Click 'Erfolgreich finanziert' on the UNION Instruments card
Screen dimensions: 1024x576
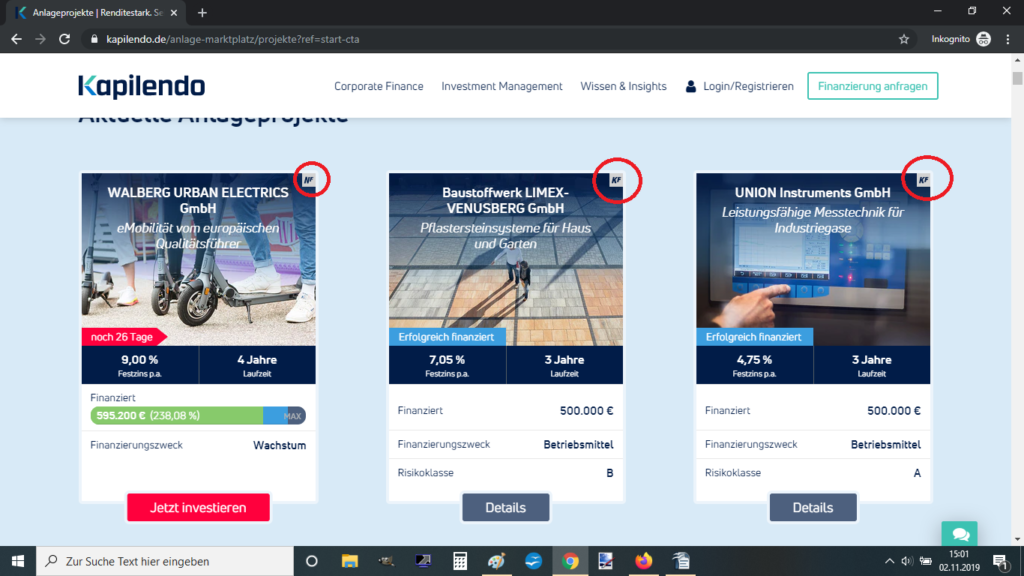click(754, 337)
